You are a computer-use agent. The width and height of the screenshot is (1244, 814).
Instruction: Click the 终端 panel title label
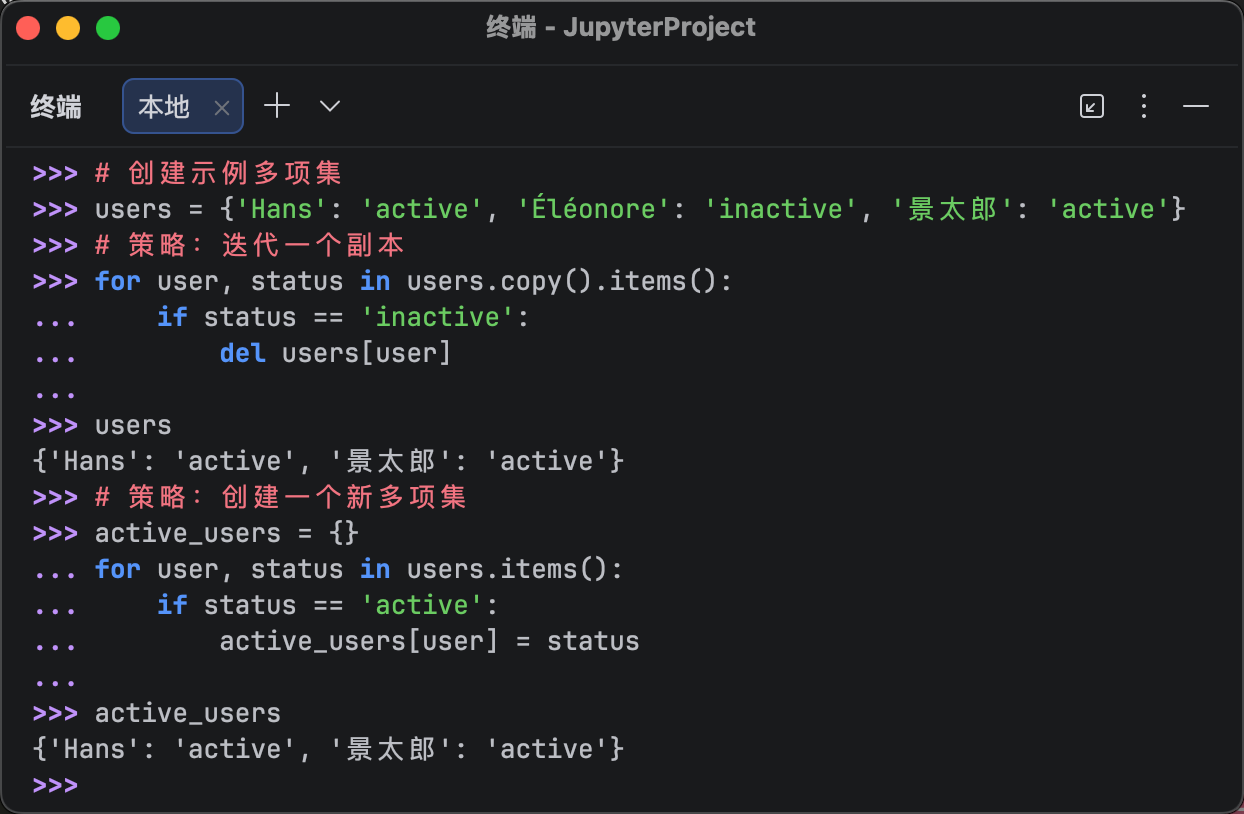56,107
